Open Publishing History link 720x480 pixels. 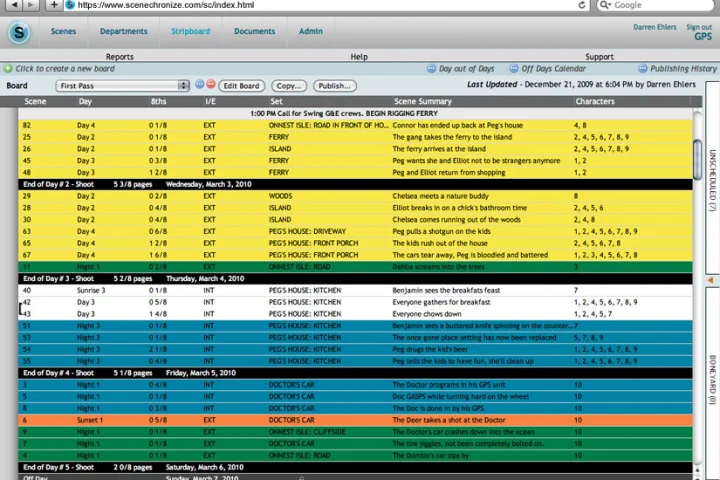click(x=683, y=68)
